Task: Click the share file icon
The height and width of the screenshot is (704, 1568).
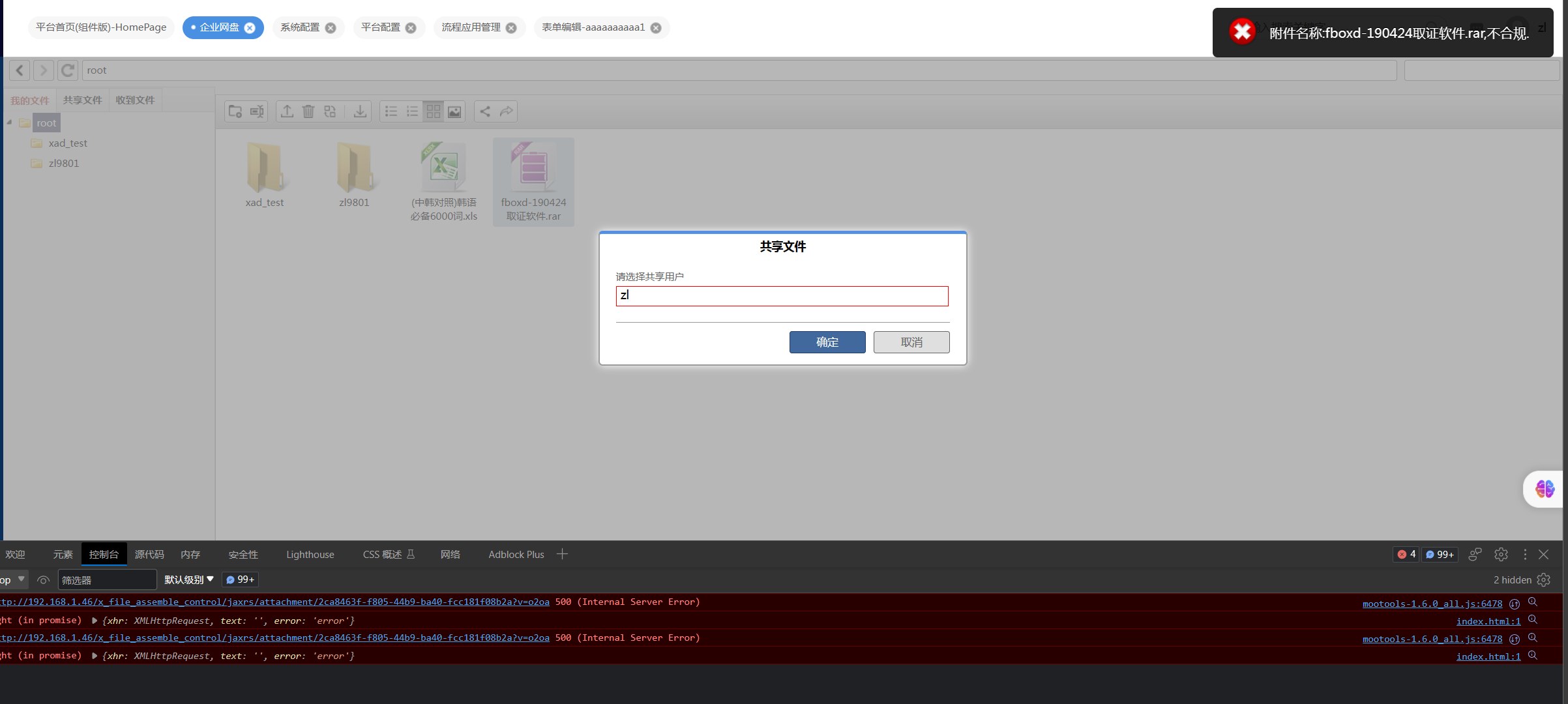Action: pos(485,111)
